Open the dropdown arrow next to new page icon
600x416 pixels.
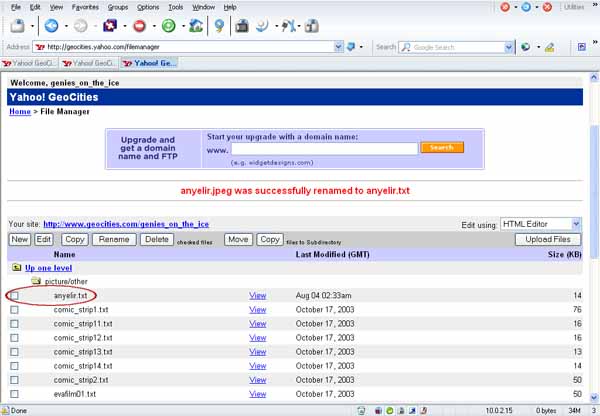tap(32, 26)
